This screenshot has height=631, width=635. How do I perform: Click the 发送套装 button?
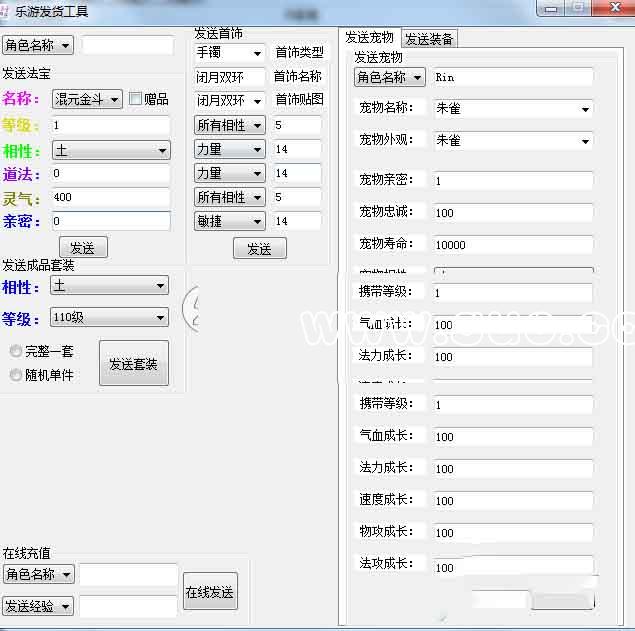(134, 364)
